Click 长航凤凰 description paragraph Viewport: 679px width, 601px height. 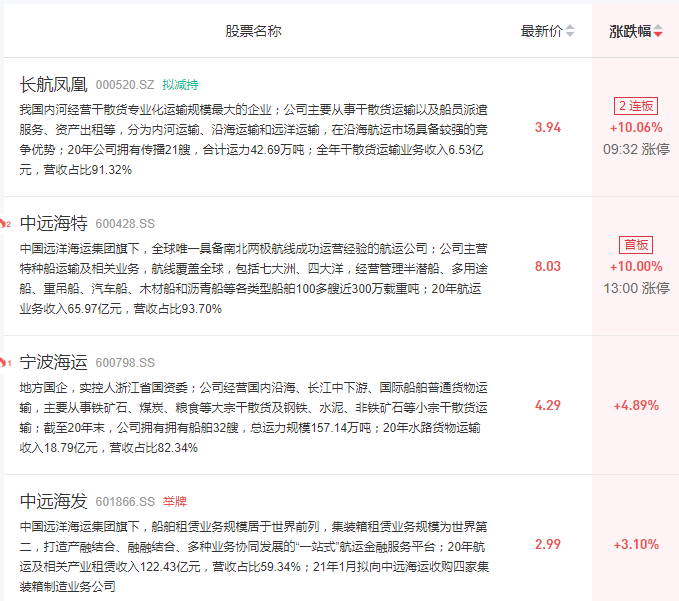click(x=254, y=139)
